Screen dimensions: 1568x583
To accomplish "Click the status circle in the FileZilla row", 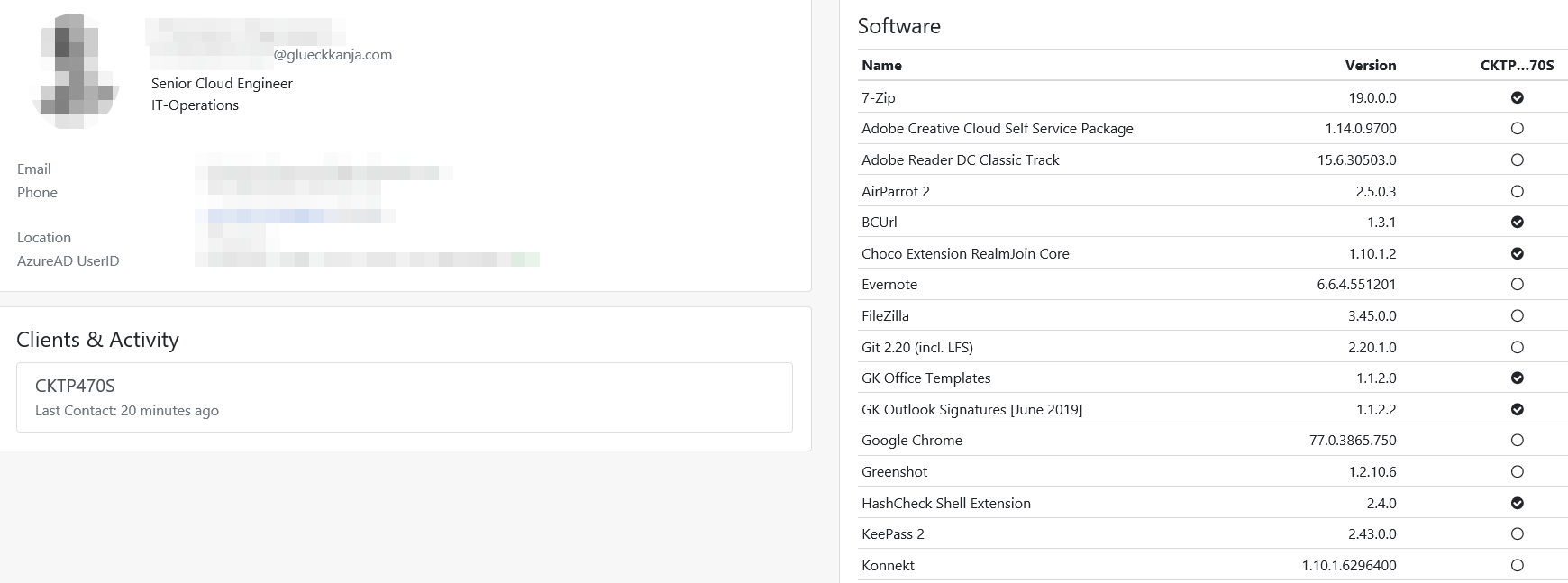I will coord(1518,315).
